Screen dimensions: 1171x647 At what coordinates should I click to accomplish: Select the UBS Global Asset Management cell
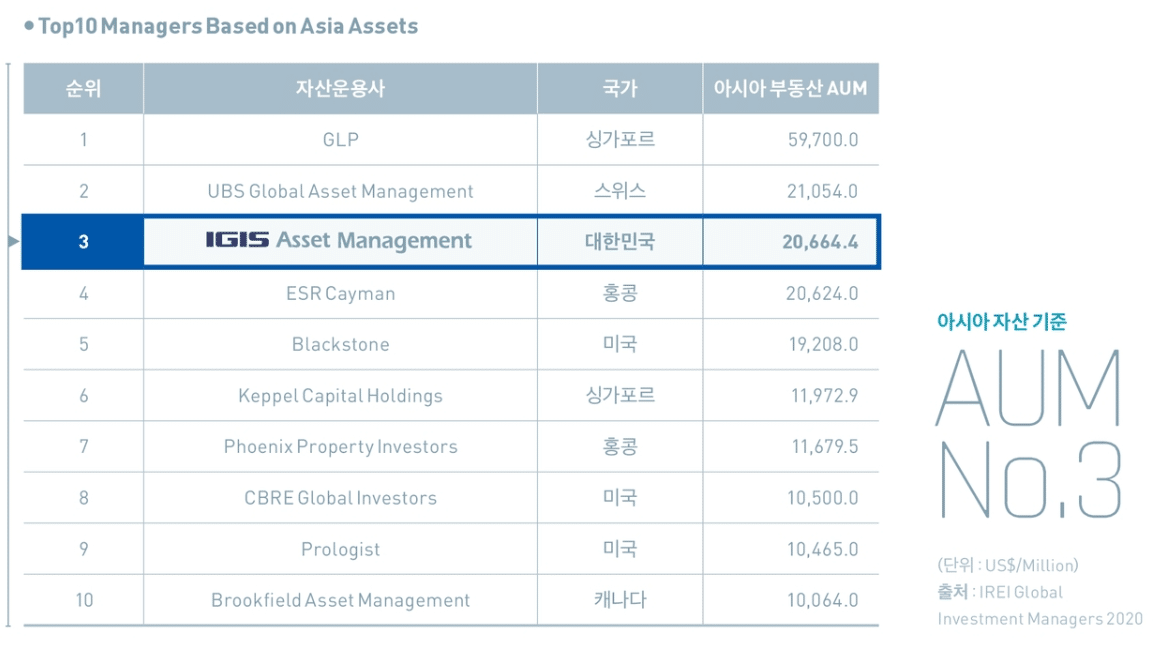pyautogui.click(x=340, y=191)
